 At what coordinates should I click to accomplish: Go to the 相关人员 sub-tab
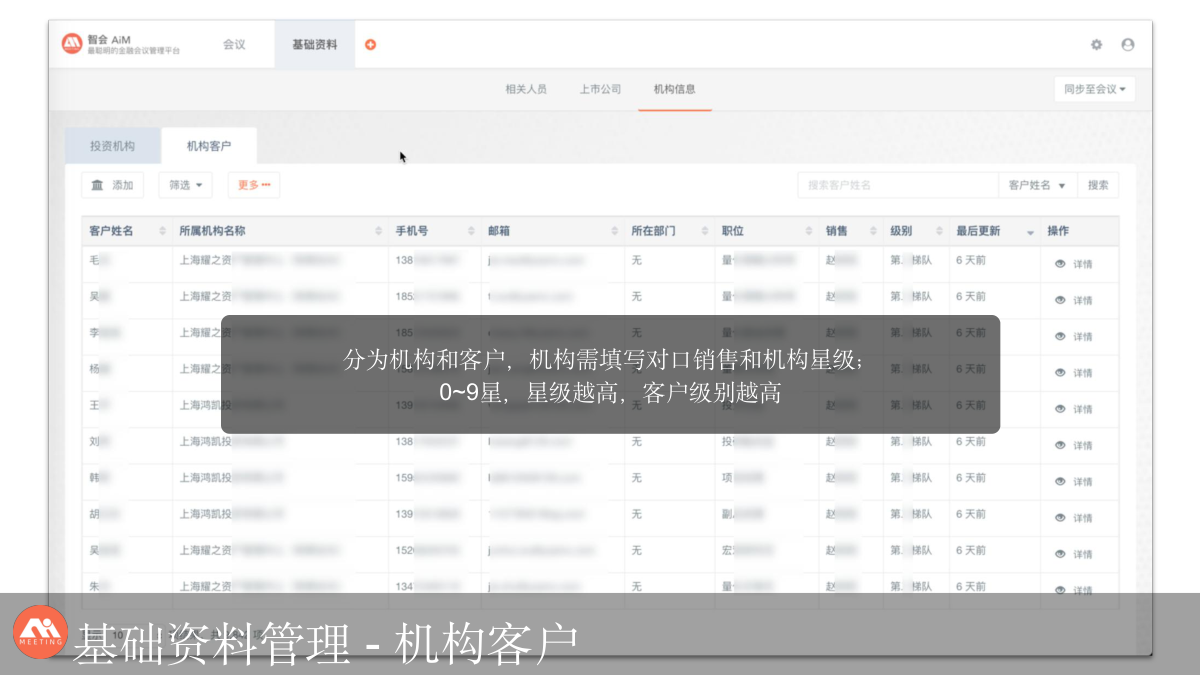coord(526,89)
